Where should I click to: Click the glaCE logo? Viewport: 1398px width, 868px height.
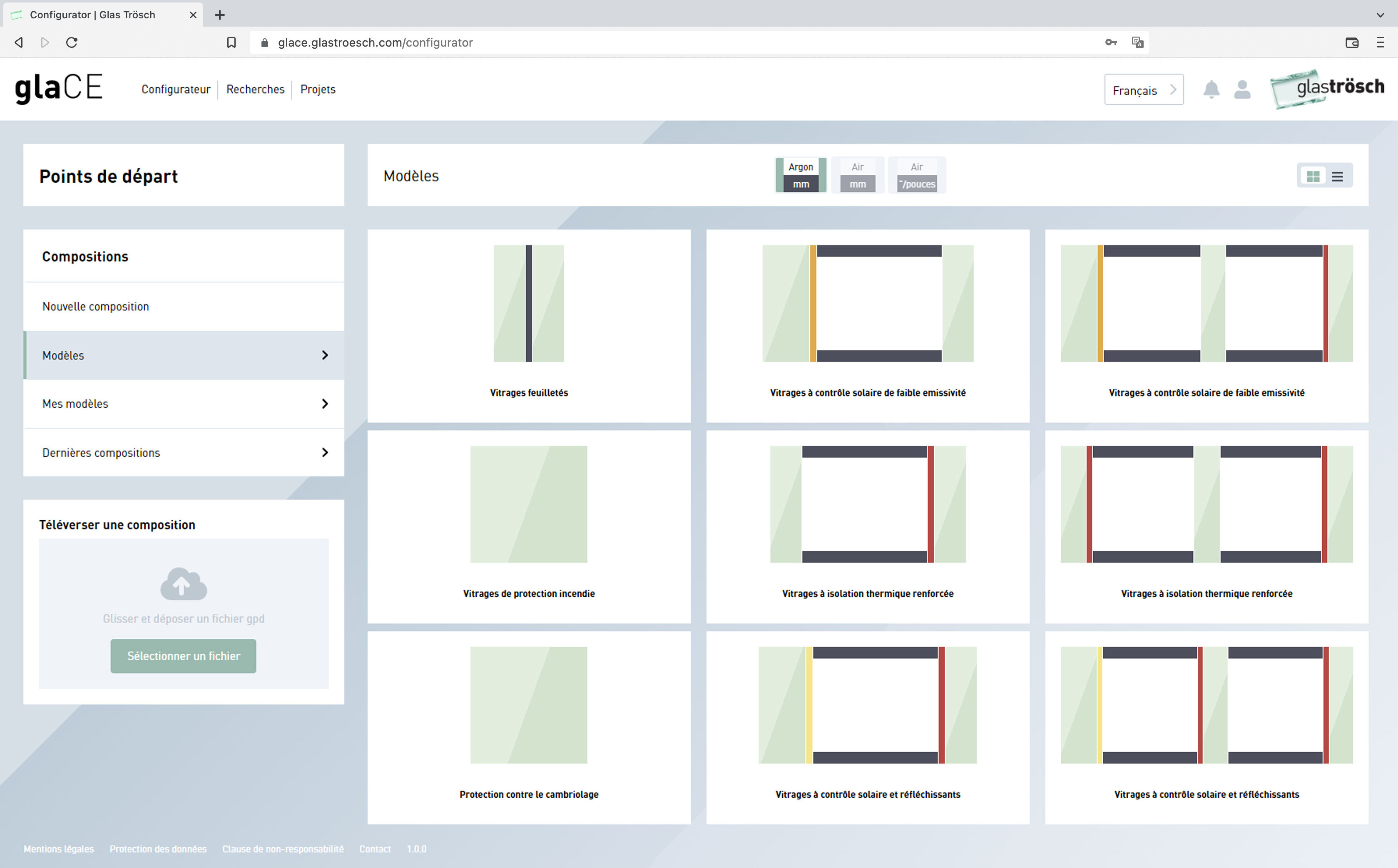click(x=59, y=89)
